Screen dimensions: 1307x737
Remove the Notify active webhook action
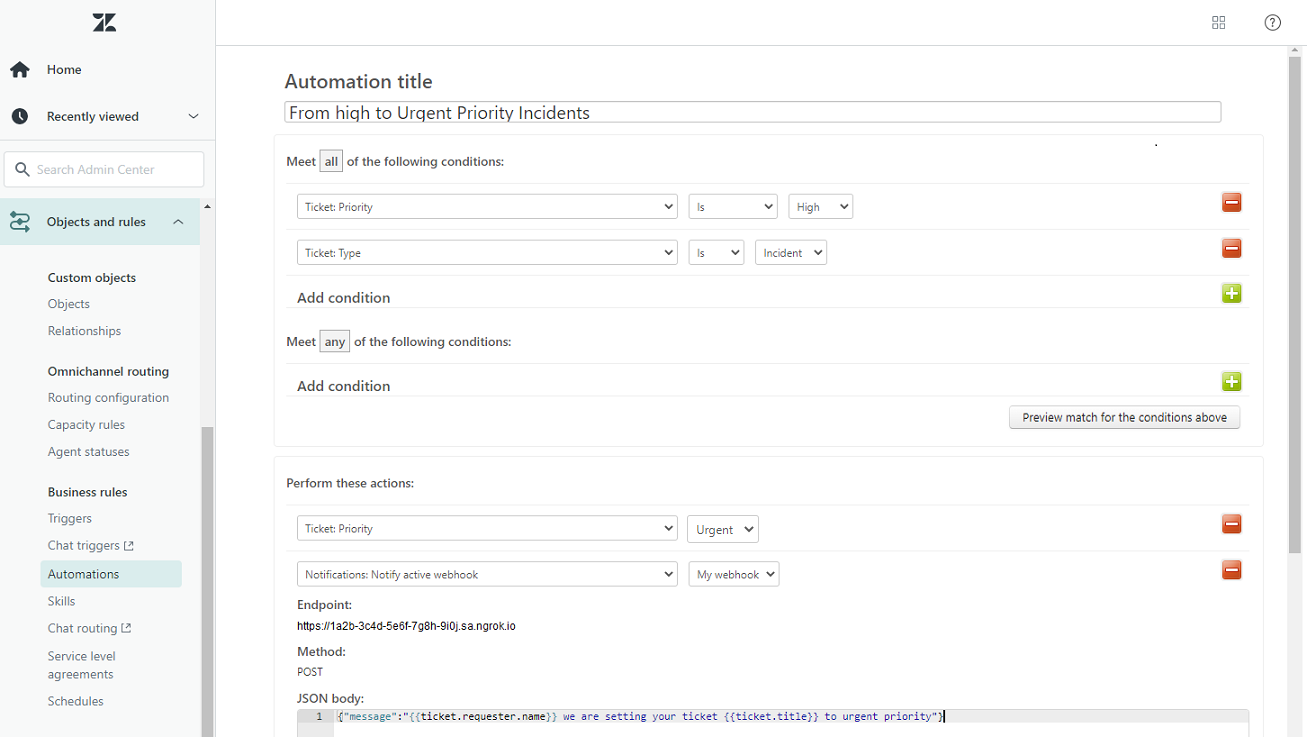pos(1231,570)
